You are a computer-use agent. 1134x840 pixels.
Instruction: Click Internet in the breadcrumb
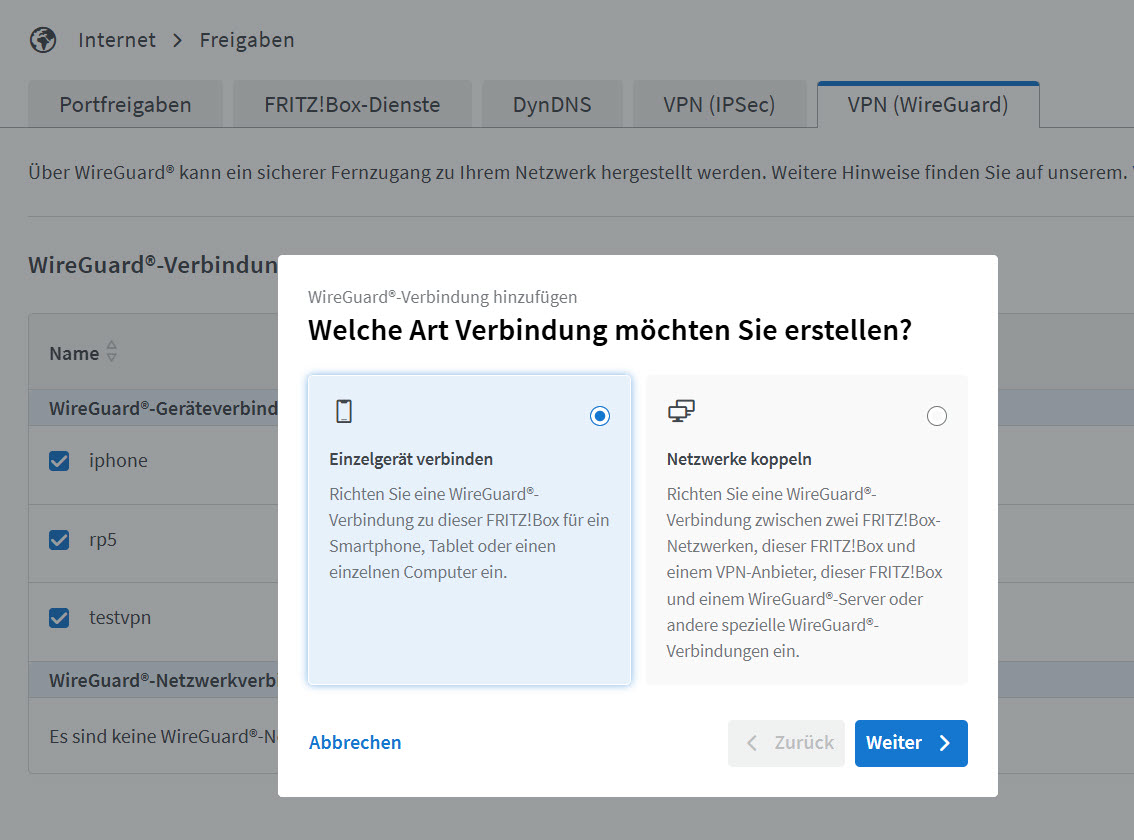(x=117, y=40)
